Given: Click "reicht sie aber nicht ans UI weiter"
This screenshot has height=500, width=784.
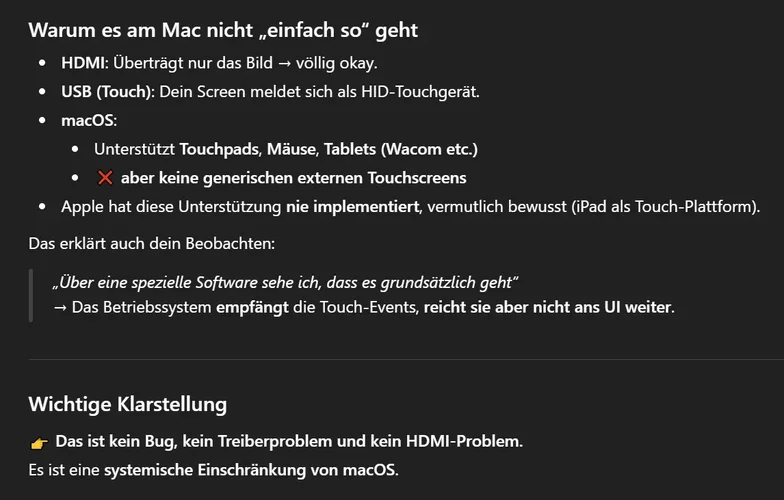Looking at the screenshot, I should click(547, 307).
